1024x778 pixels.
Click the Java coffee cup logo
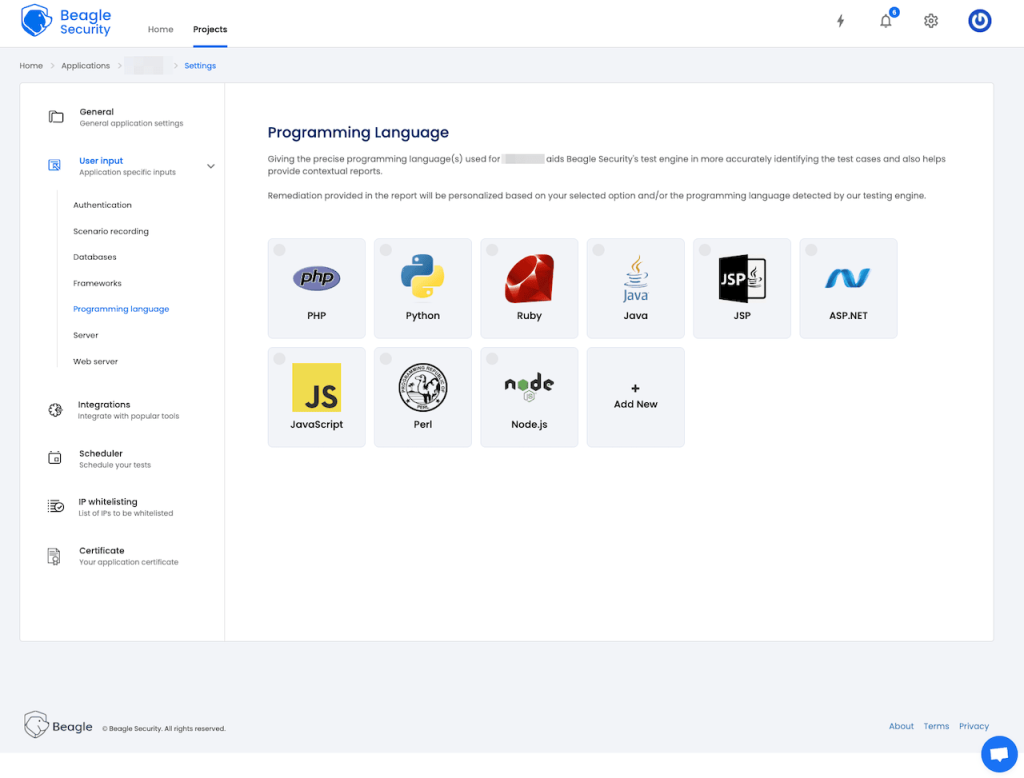click(x=635, y=279)
